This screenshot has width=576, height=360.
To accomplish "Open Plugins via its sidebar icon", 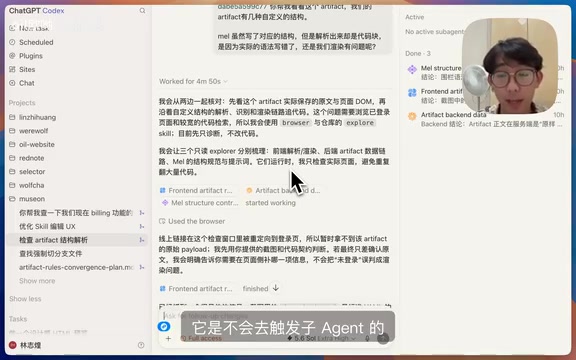I will click(x=12, y=56).
